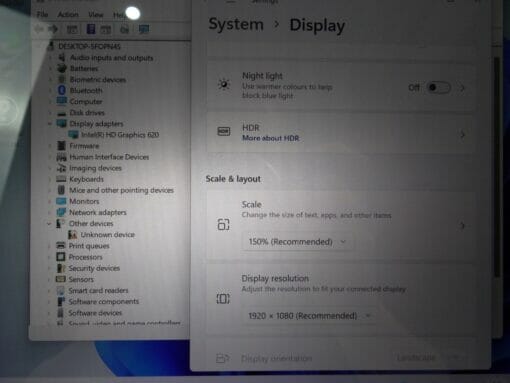
Task: Open the Display orientation Landscape dropdown
Action: [429, 358]
